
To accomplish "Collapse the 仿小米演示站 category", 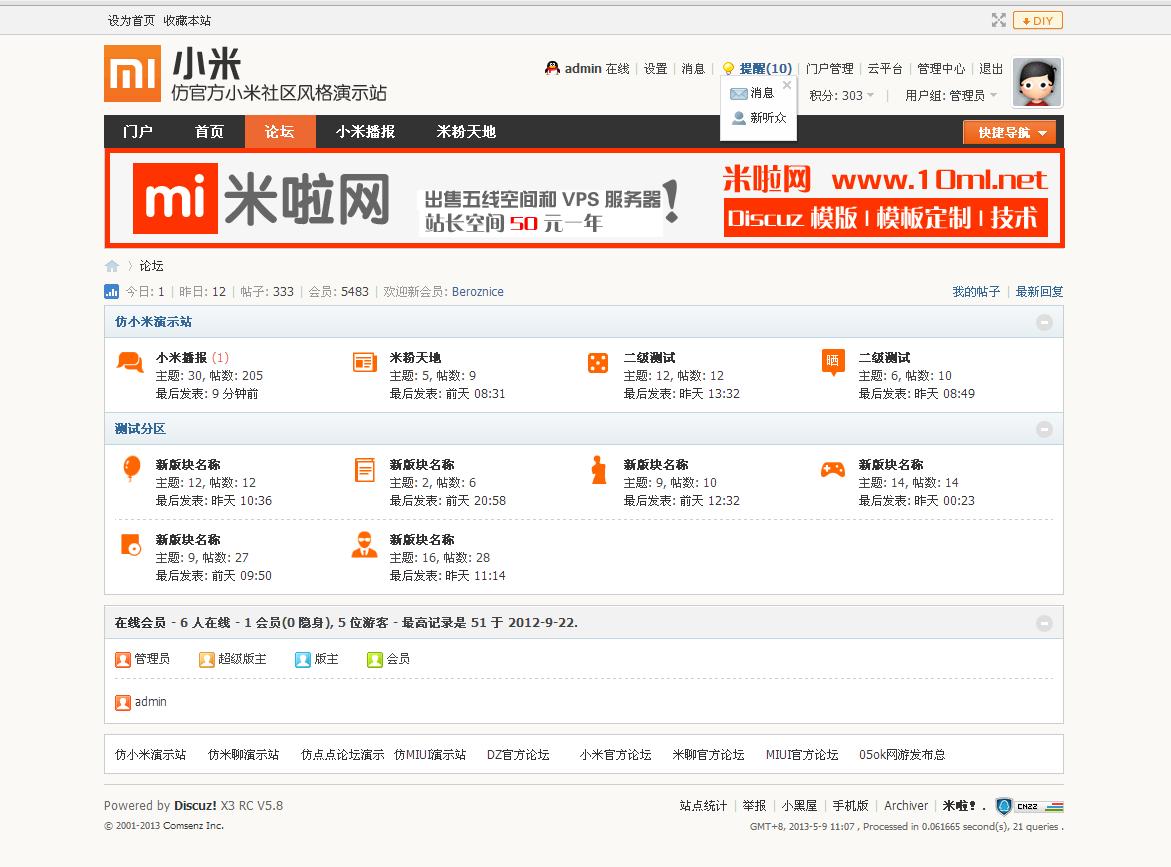I will click(1044, 323).
